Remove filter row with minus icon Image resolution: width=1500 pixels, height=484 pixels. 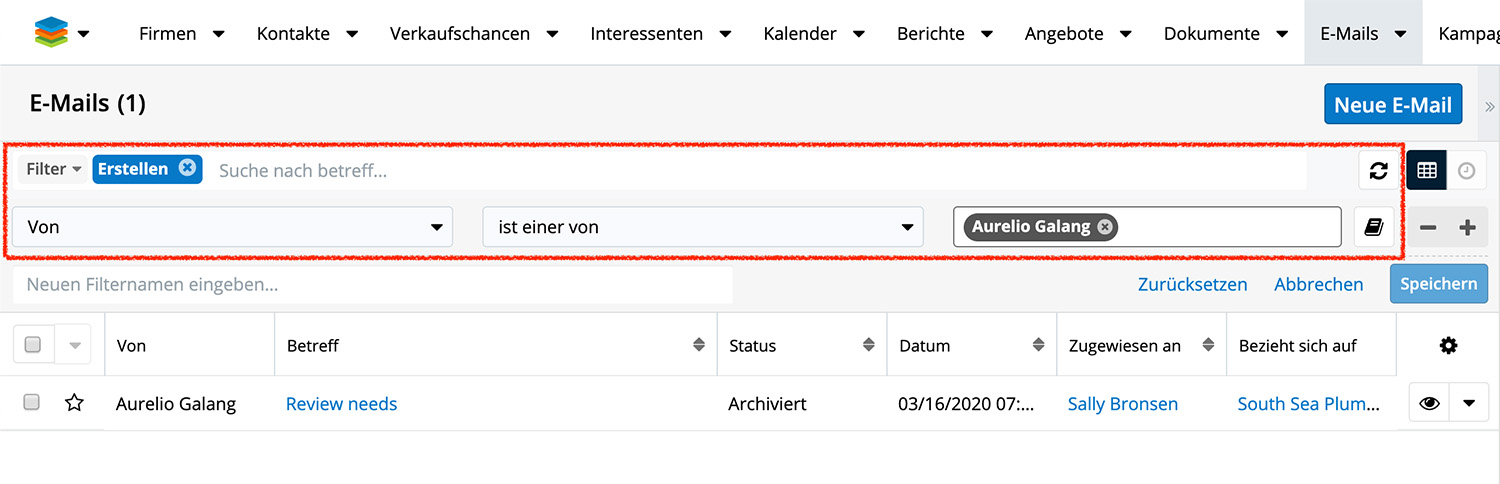point(1428,228)
